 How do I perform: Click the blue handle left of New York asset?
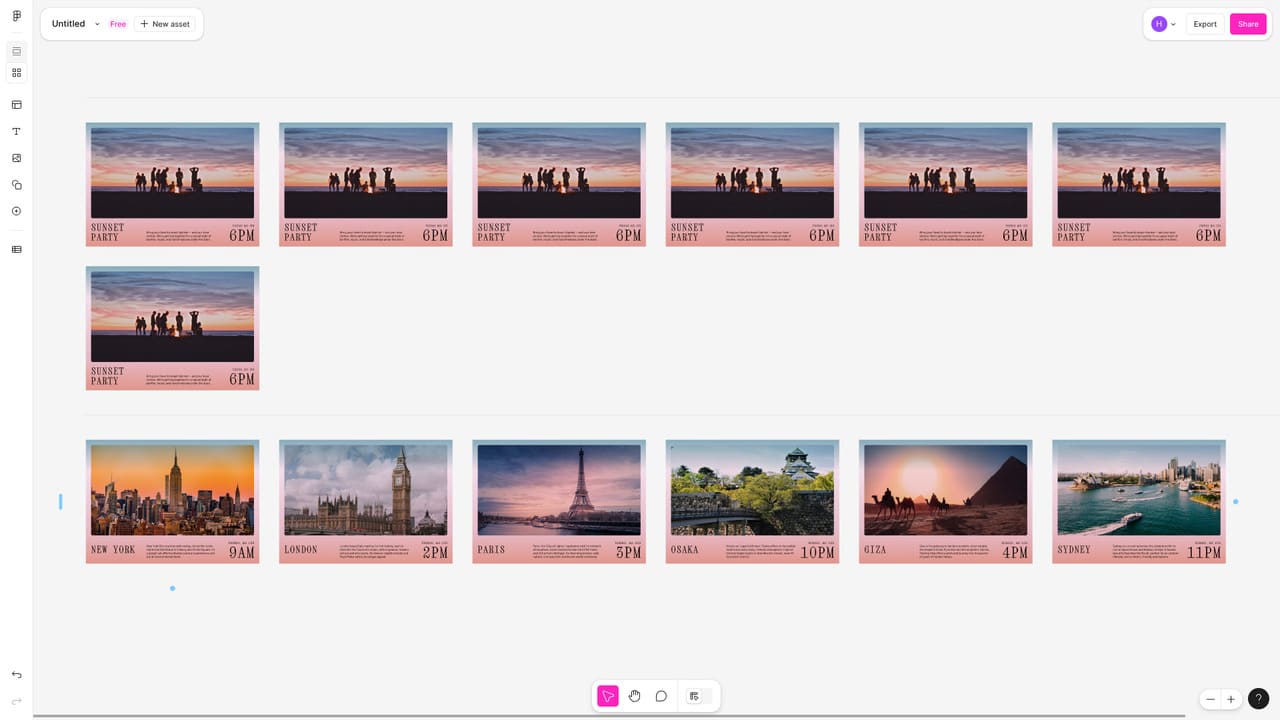(60, 501)
